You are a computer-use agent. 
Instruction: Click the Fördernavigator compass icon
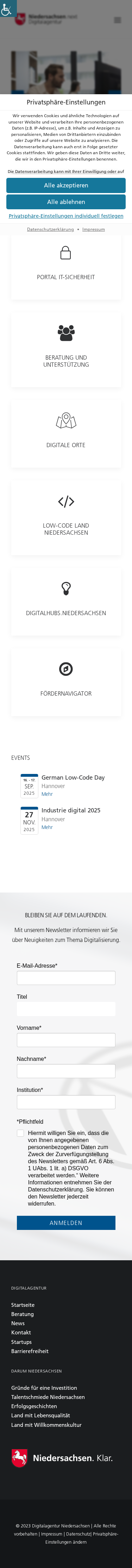(66, 669)
